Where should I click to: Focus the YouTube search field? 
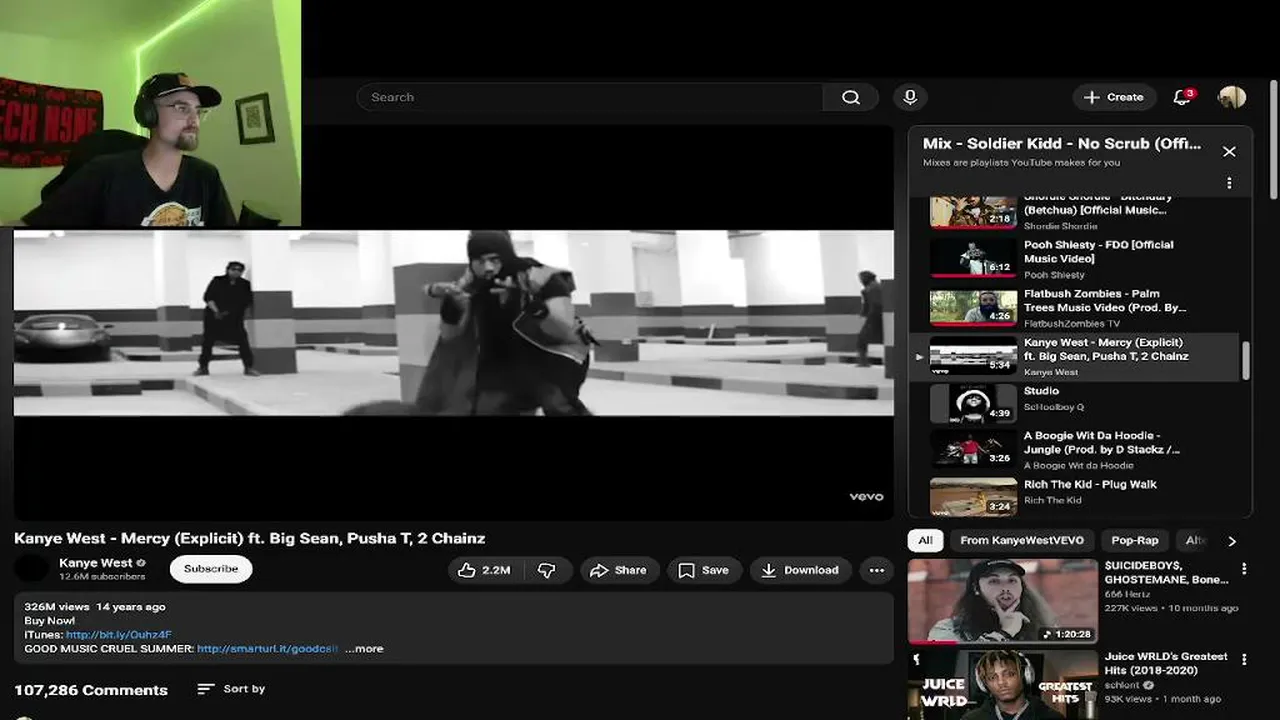click(590, 97)
